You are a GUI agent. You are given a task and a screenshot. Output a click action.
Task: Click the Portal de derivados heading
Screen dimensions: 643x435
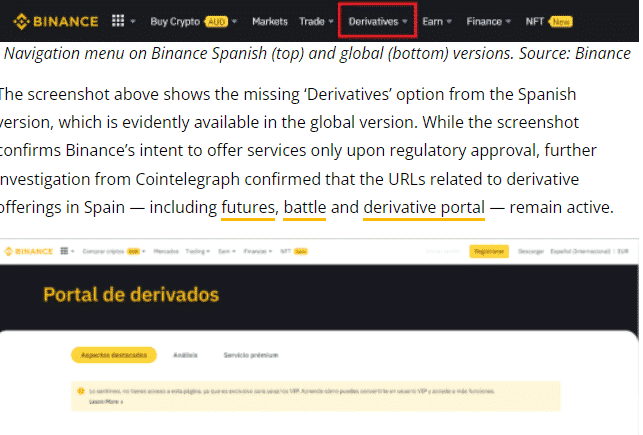131,295
